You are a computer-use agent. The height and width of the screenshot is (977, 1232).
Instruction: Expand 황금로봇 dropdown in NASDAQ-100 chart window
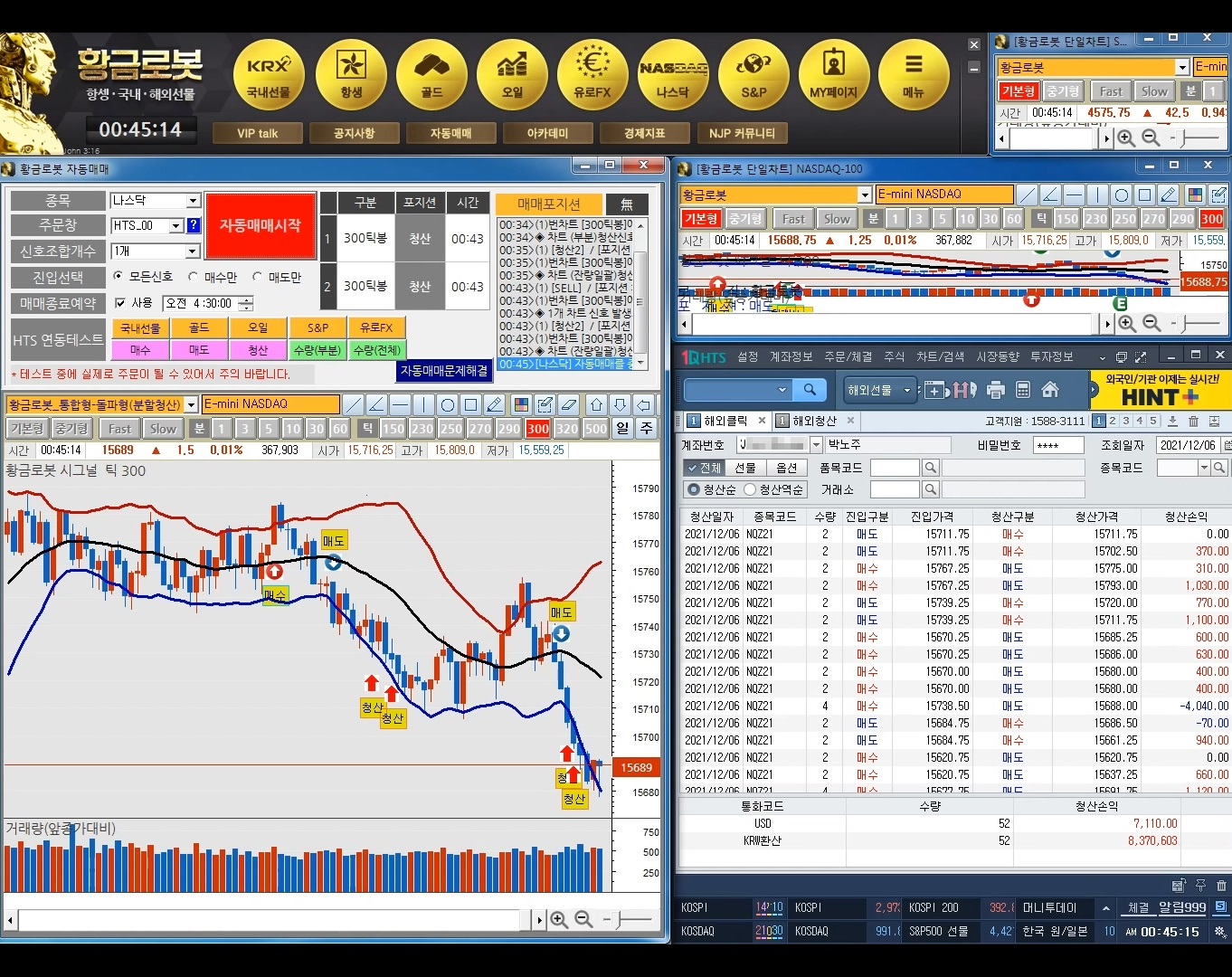click(865, 194)
